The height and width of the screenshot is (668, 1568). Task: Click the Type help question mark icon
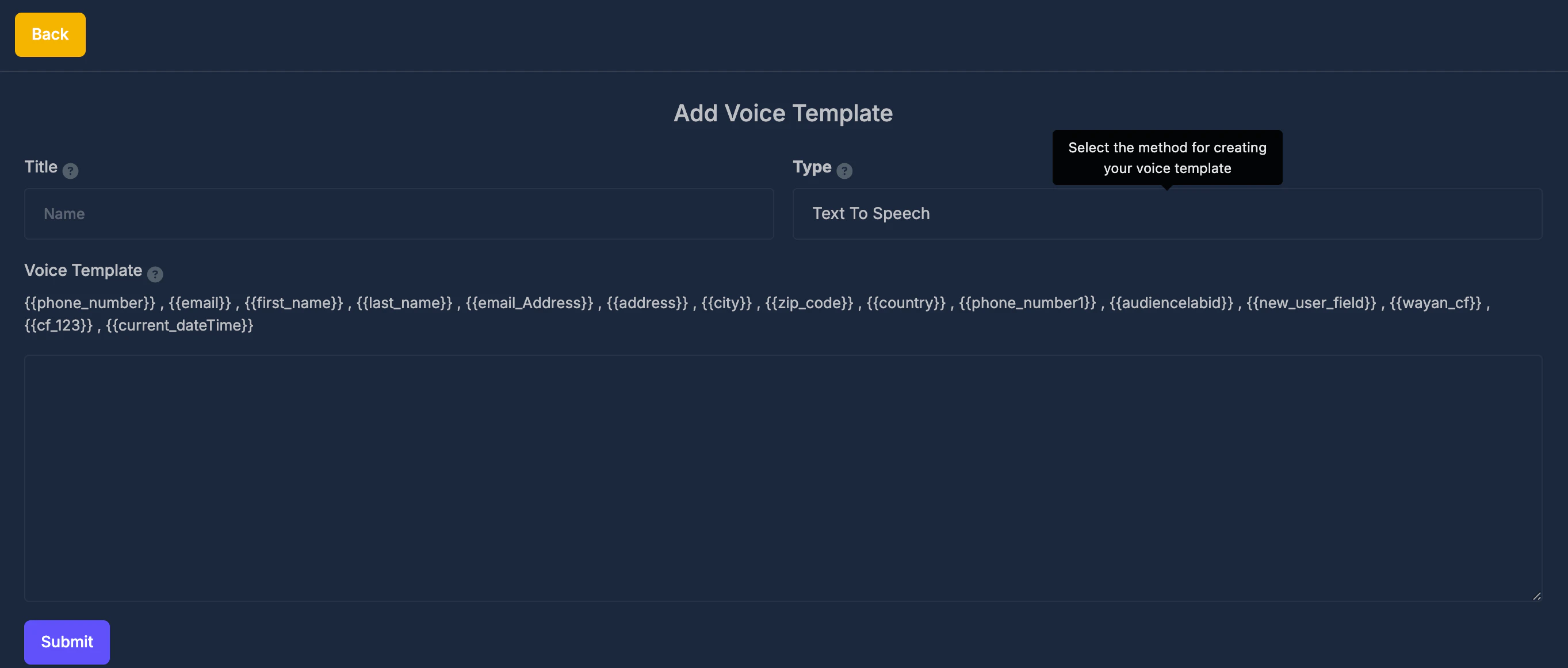coord(845,171)
